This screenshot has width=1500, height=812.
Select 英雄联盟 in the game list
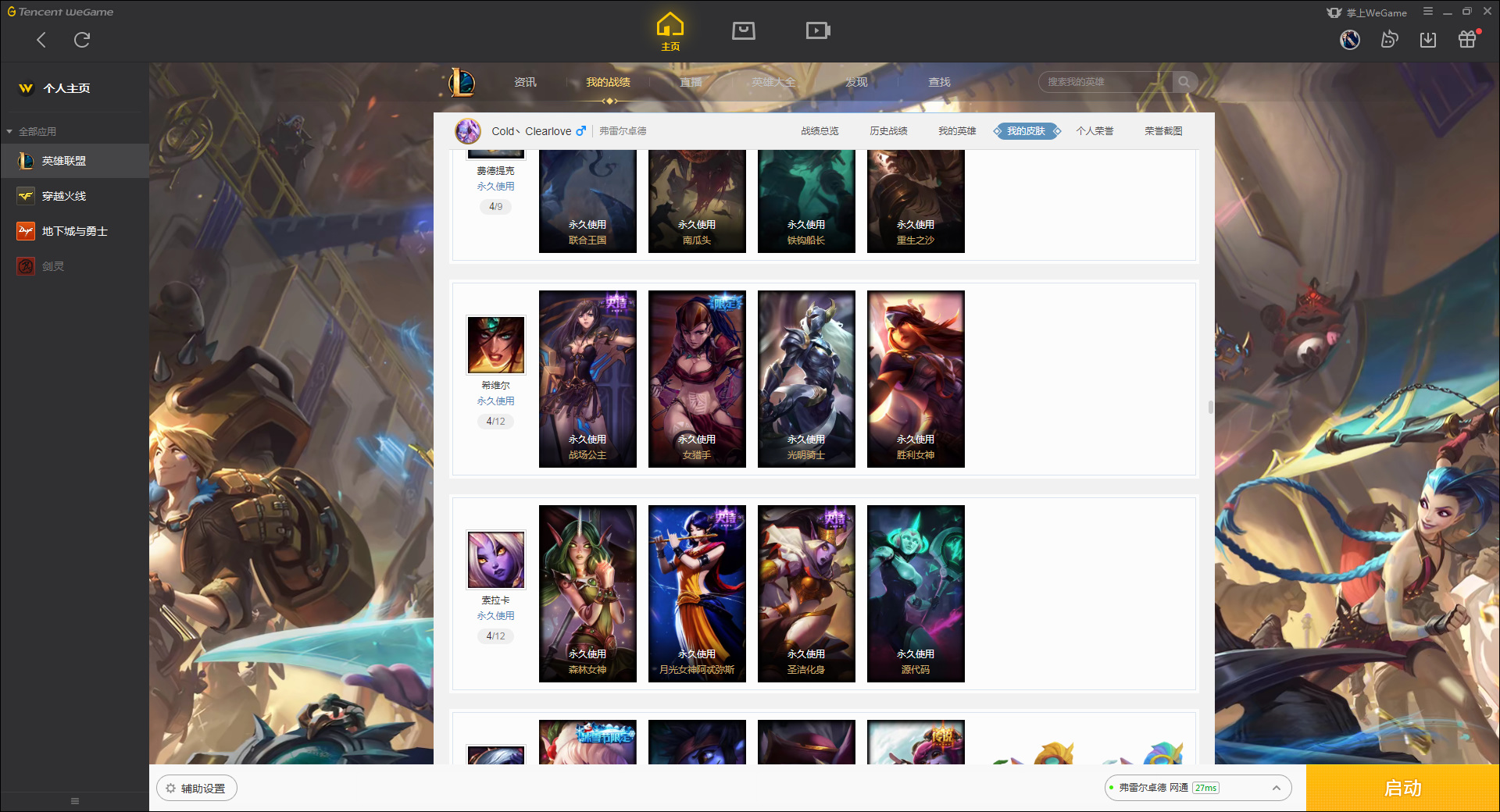[x=74, y=161]
